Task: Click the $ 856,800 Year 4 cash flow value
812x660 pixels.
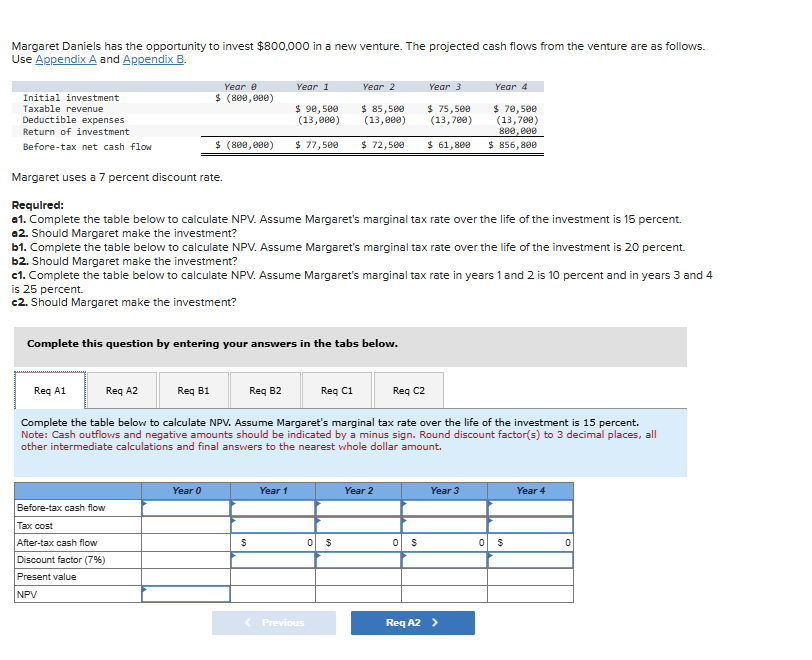Action: click(513, 145)
